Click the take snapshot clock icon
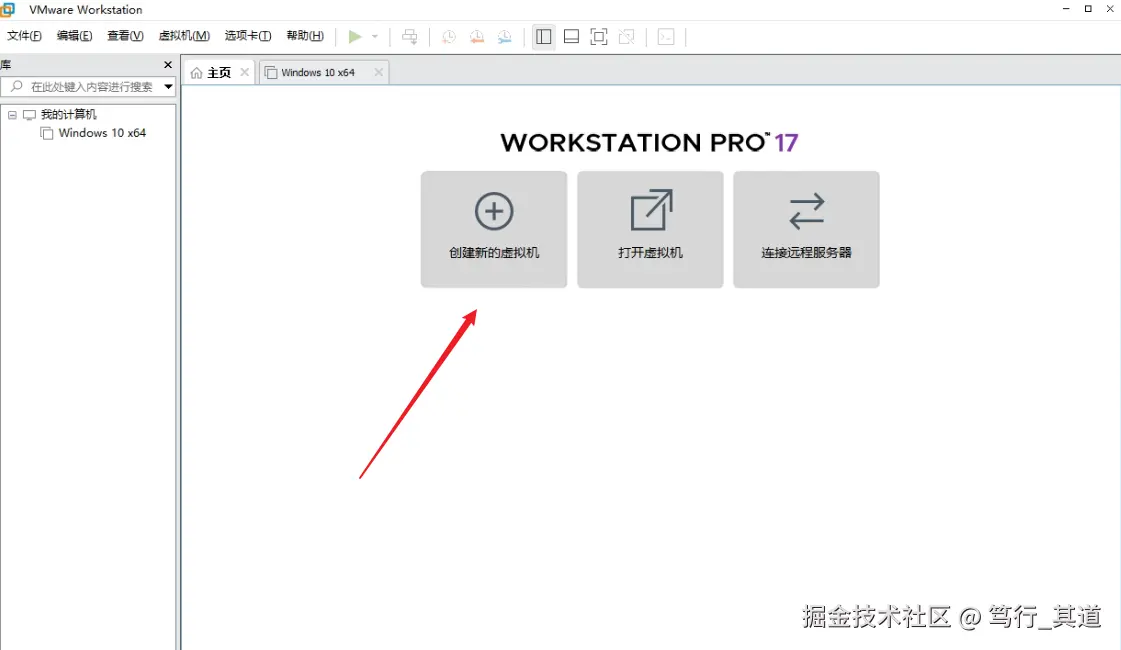The image size is (1121, 650). point(449,36)
